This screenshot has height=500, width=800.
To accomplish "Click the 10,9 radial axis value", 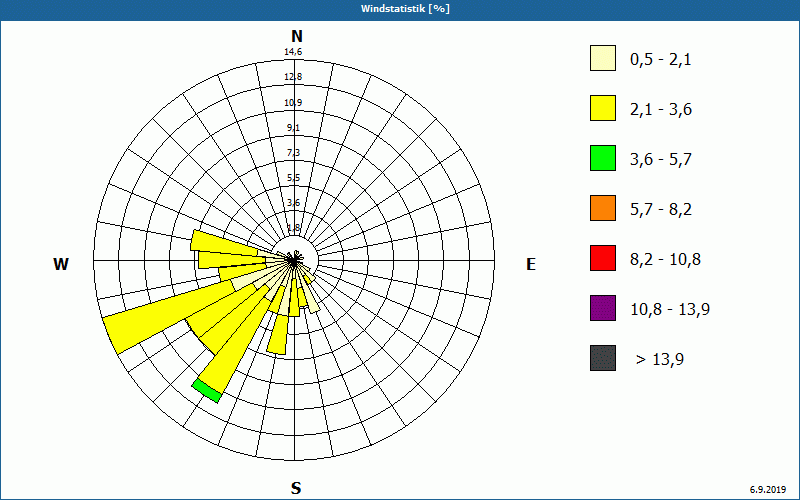I will click(x=293, y=103).
